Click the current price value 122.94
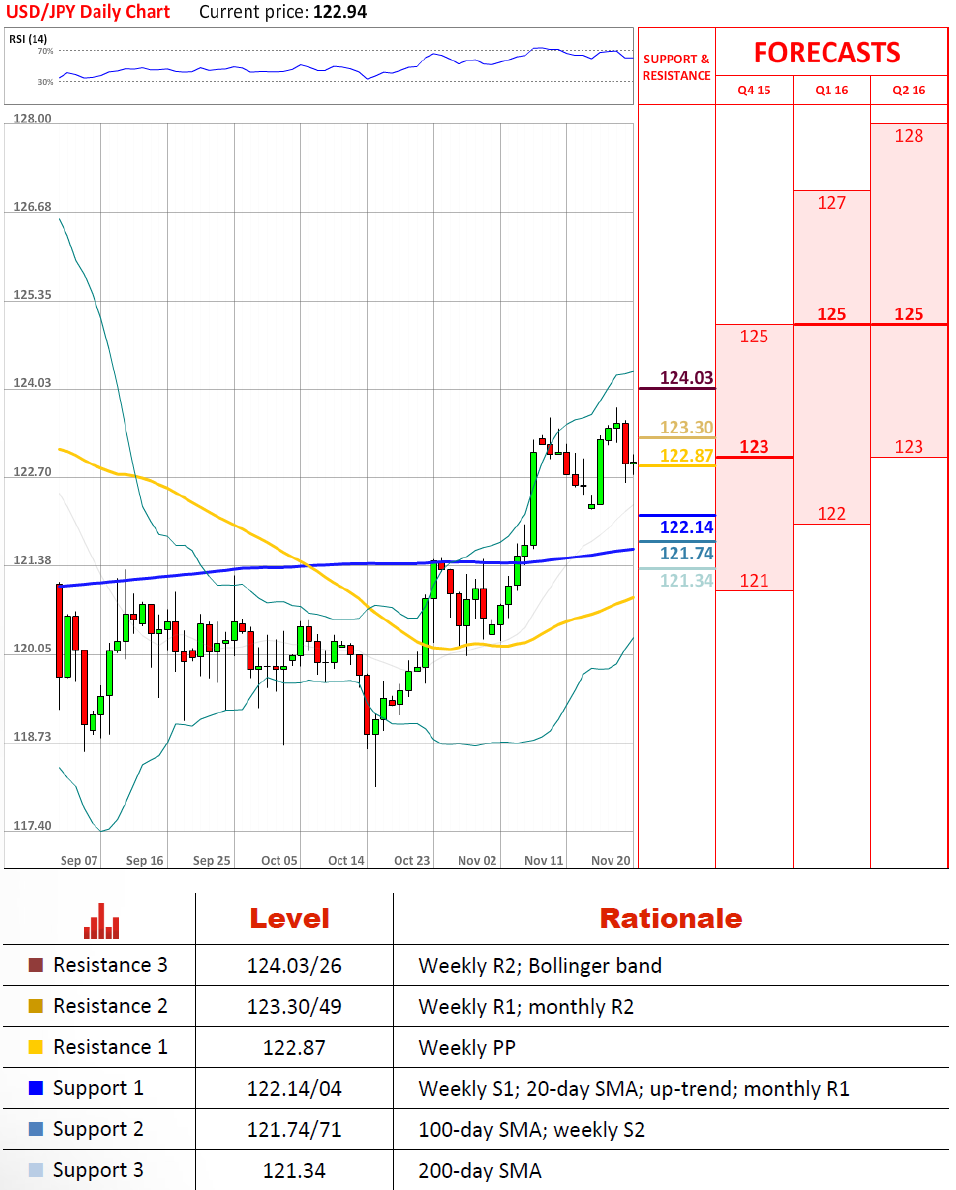The image size is (956, 1190). [x=340, y=12]
